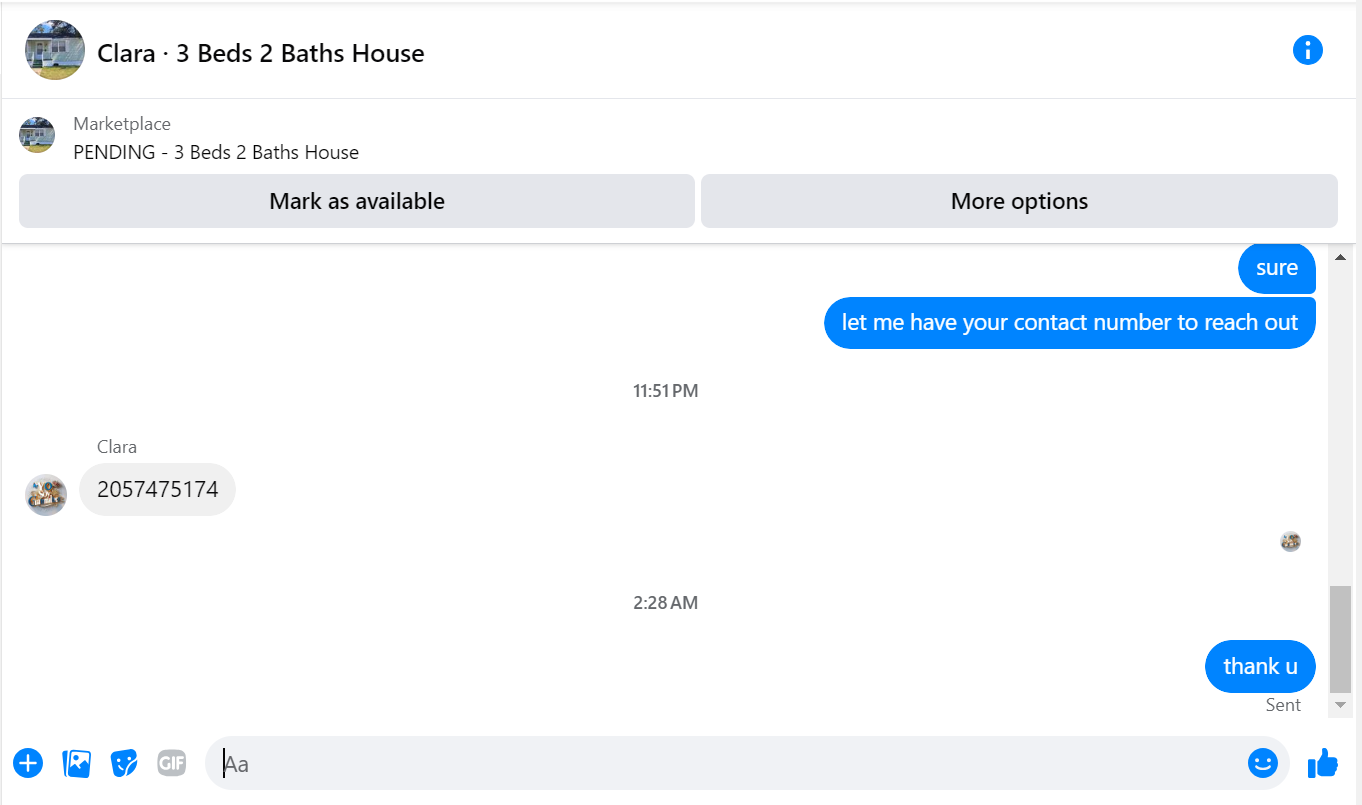
Task: Open More options for the listing
Action: click(1019, 201)
